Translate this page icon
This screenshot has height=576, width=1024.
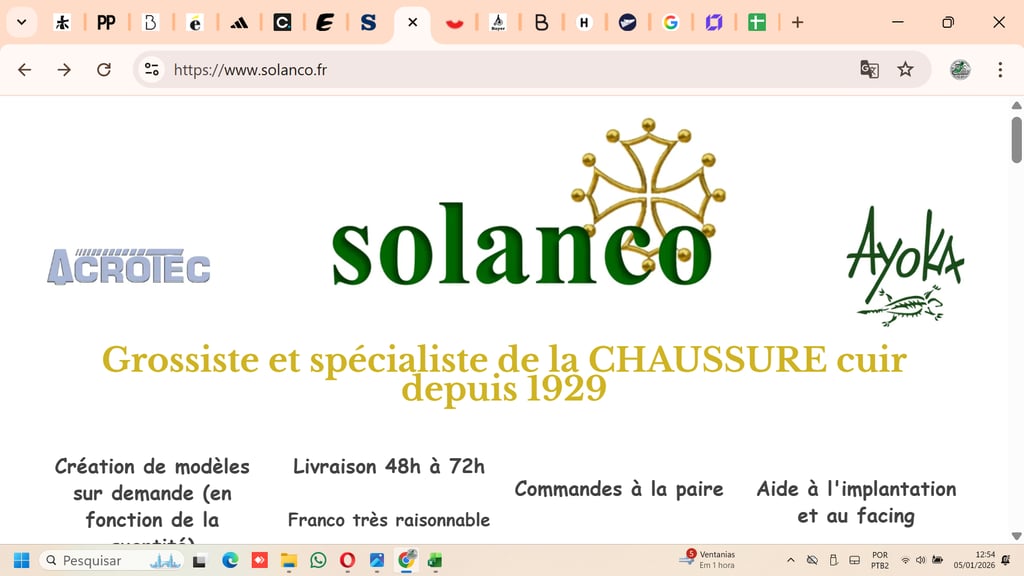[869, 69]
